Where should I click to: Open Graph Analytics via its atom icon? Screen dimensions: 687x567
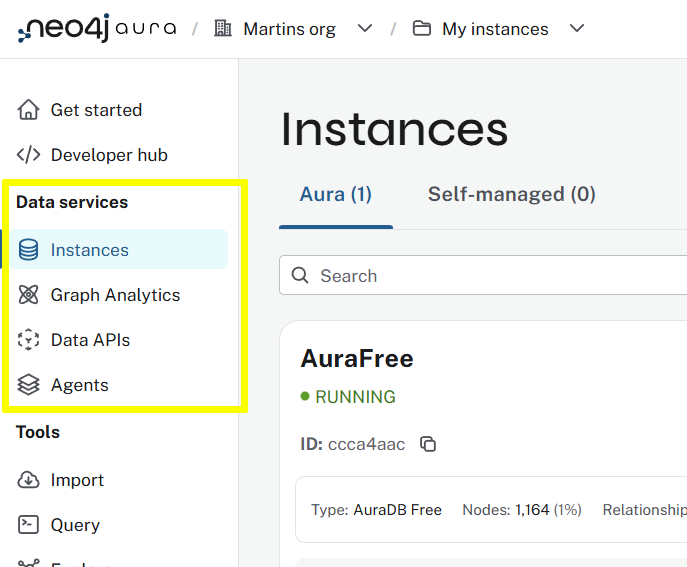click(x=29, y=295)
